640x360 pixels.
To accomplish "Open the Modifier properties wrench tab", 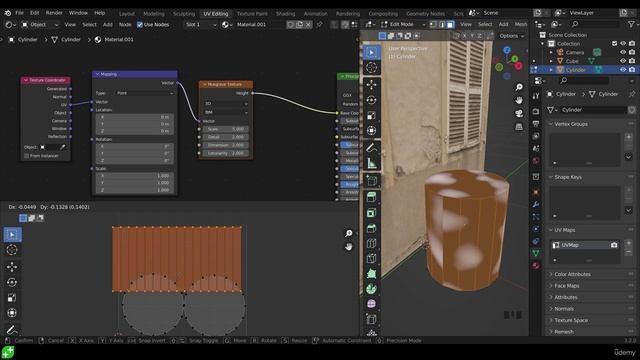I will point(536,204).
